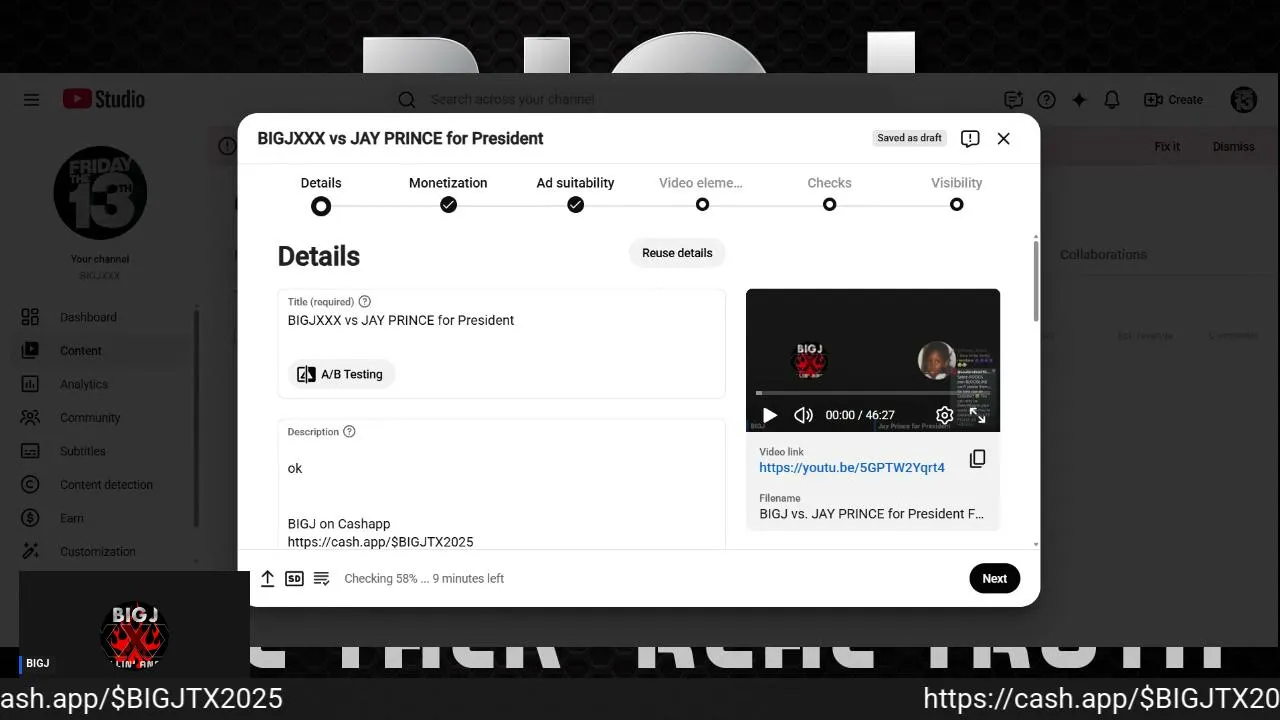Click the upload status arrow icon

pyautogui.click(x=267, y=579)
